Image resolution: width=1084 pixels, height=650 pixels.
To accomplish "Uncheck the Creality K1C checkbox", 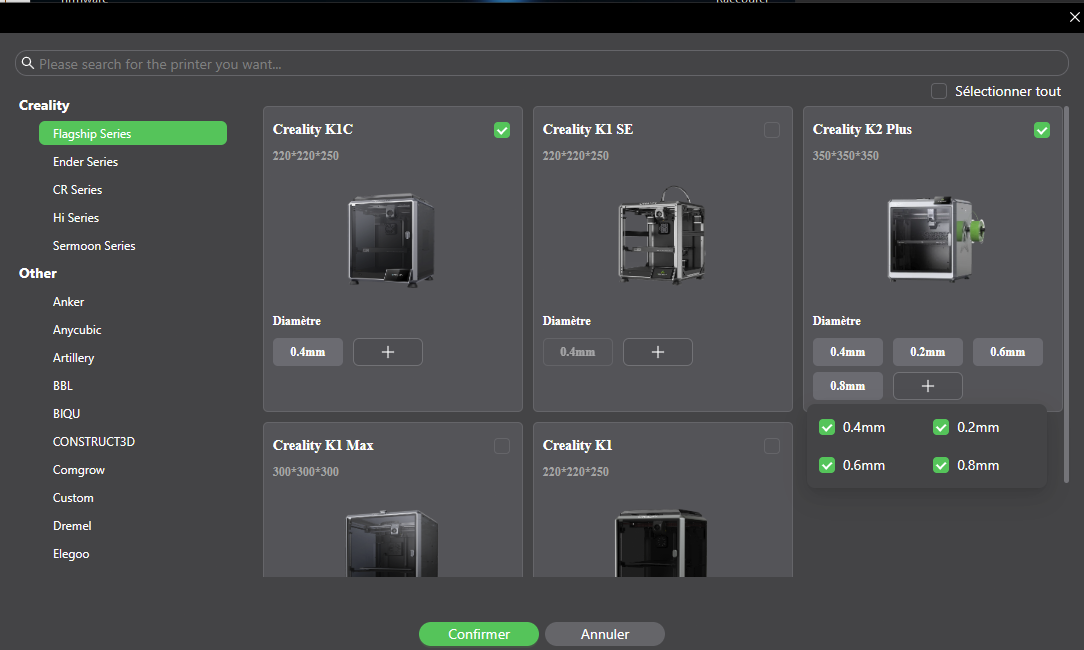I will pyautogui.click(x=502, y=130).
